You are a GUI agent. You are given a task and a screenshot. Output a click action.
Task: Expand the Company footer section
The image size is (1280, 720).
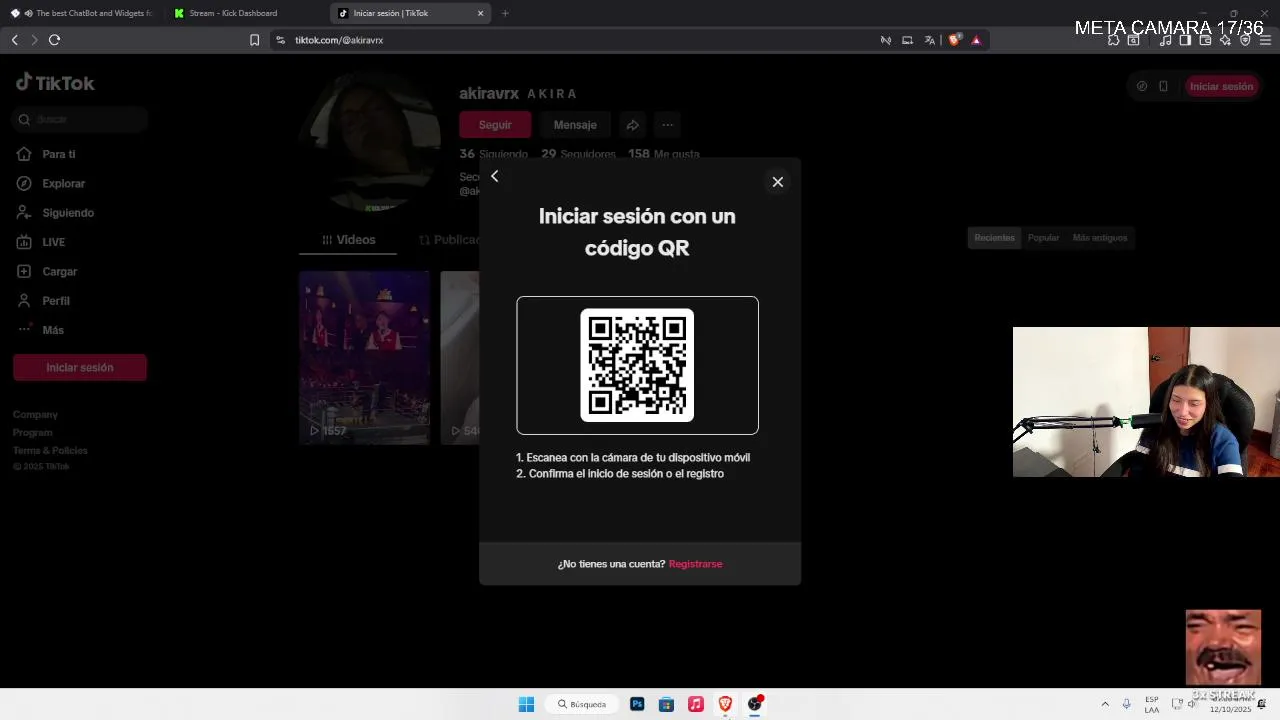(35, 414)
